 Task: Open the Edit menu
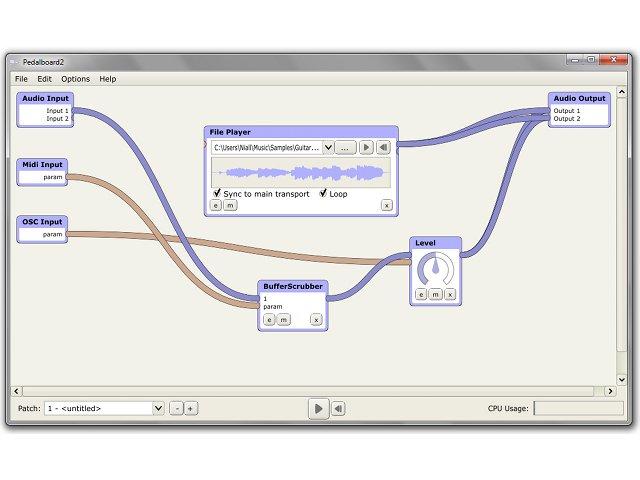coord(44,79)
